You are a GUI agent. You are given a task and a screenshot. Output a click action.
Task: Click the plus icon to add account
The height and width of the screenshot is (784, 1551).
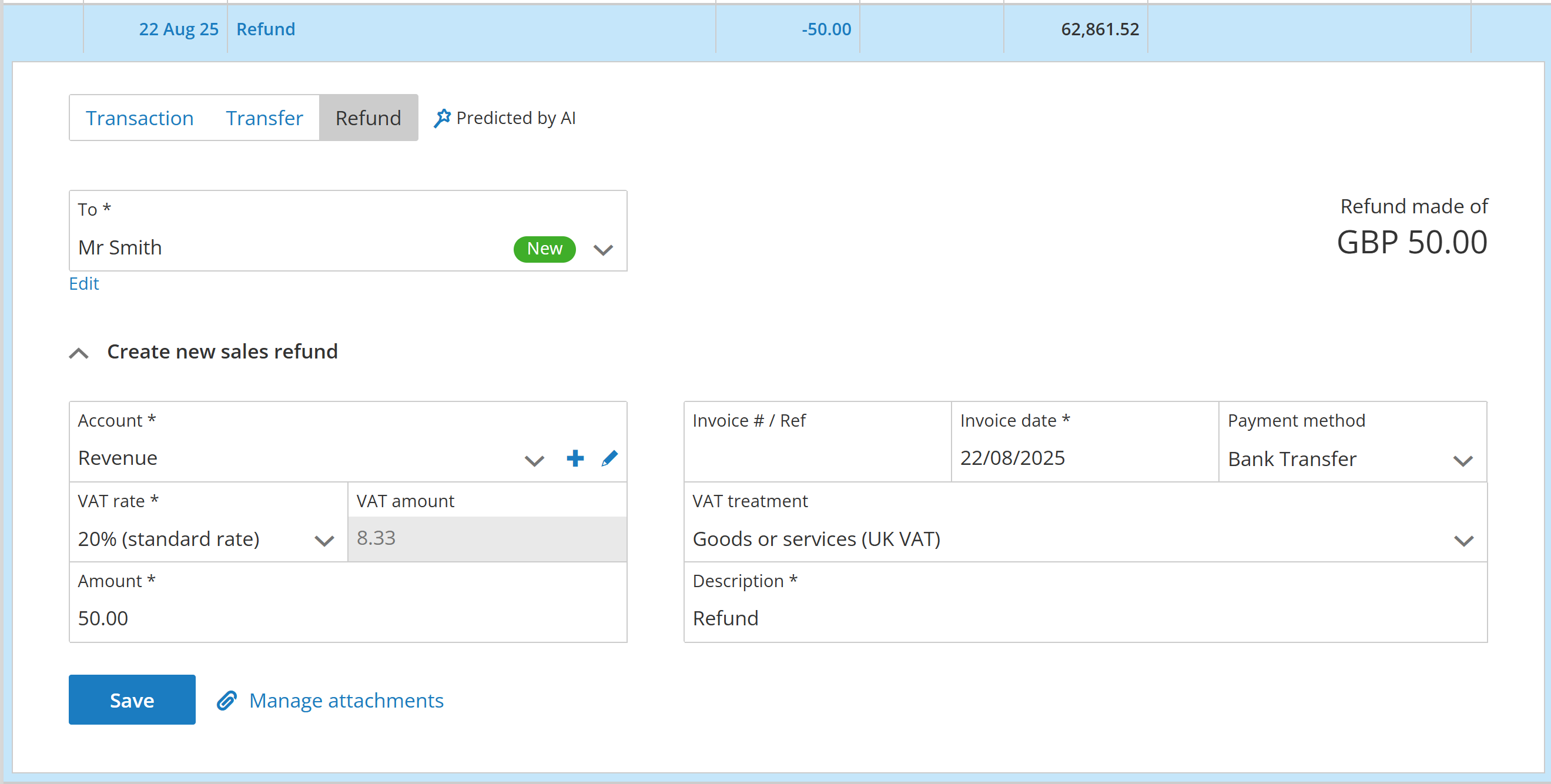pyautogui.click(x=575, y=458)
